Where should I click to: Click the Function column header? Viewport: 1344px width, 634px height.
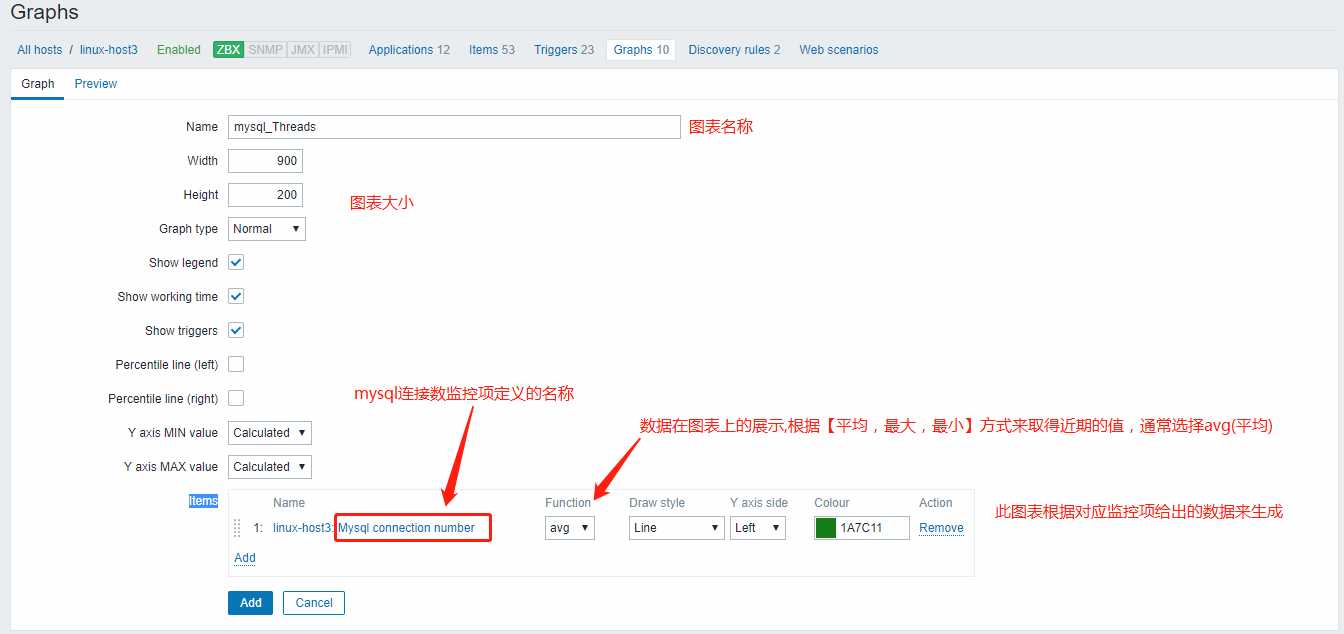(568, 503)
